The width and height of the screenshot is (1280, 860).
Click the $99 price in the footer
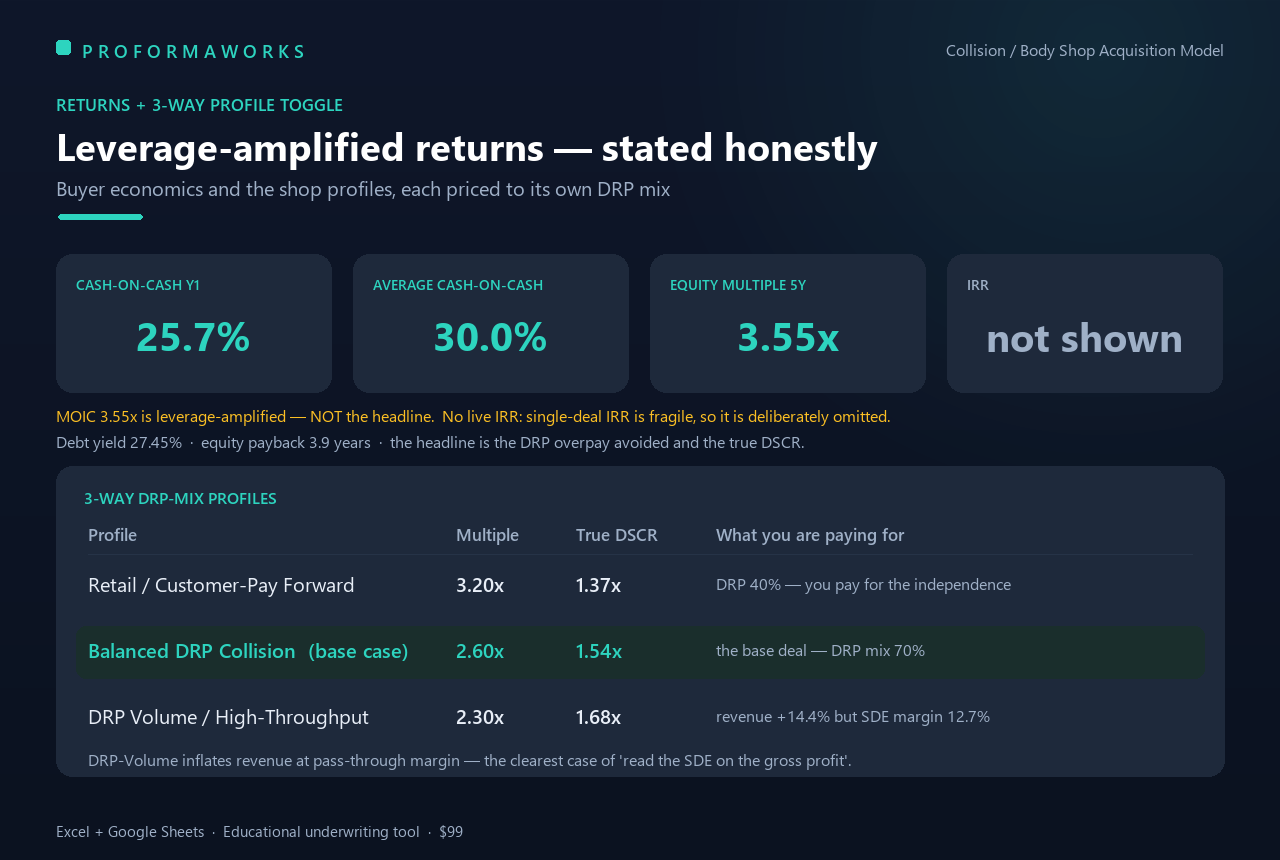(451, 832)
